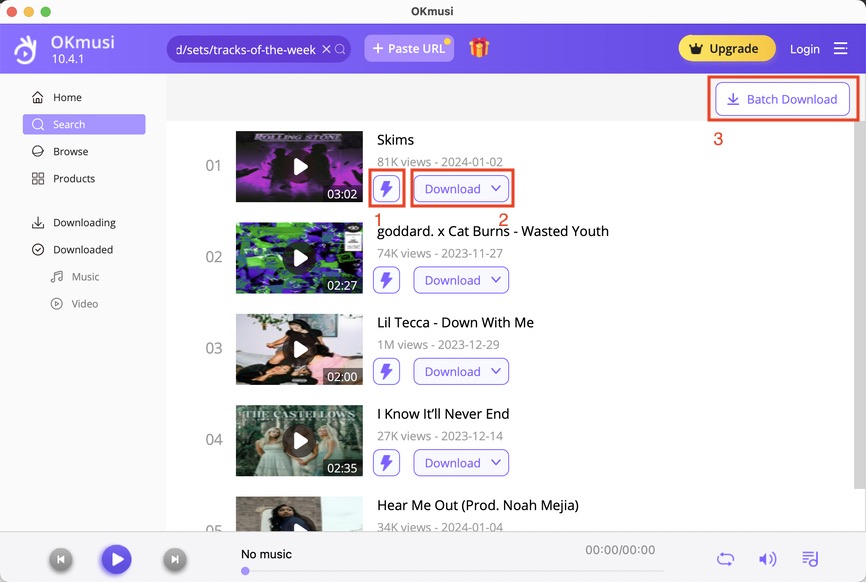Click the OKmusi rabbit logo
This screenshot has height=582, width=866.
tap(25, 48)
